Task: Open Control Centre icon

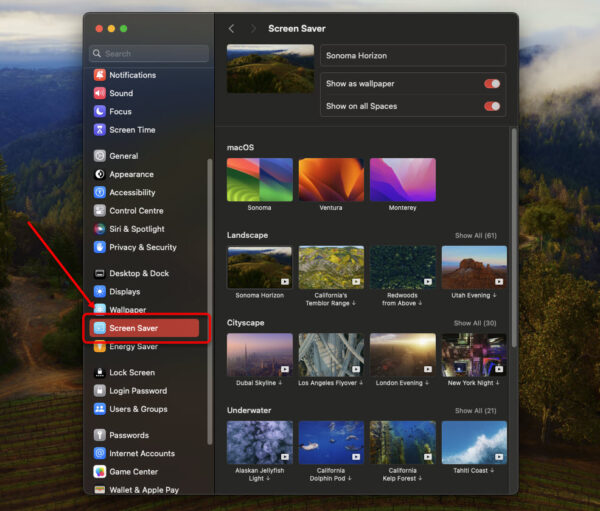Action: click(99, 211)
